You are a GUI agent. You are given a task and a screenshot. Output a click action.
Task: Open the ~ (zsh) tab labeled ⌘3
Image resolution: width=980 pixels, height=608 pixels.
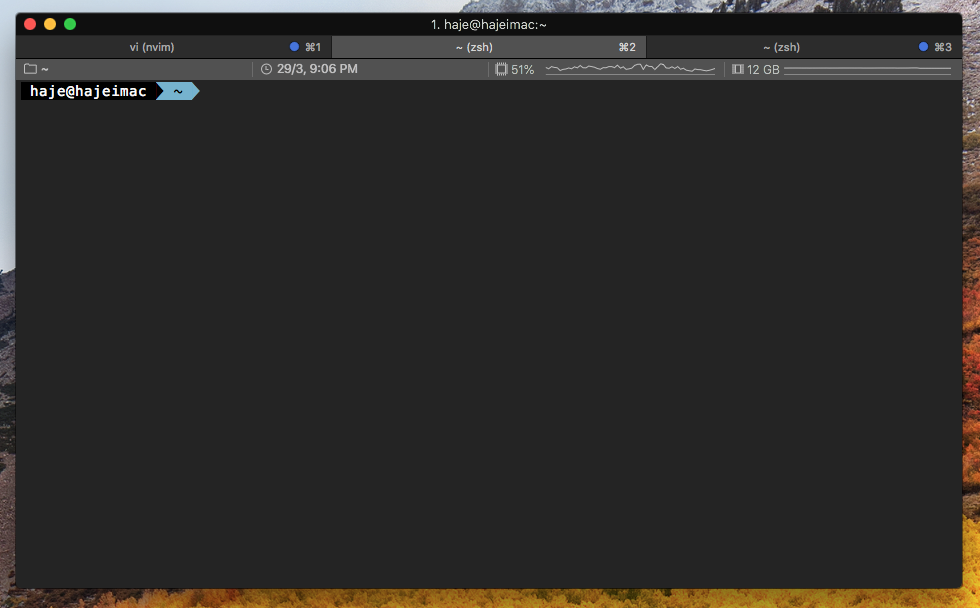pyautogui.click(x=781, y=47)
